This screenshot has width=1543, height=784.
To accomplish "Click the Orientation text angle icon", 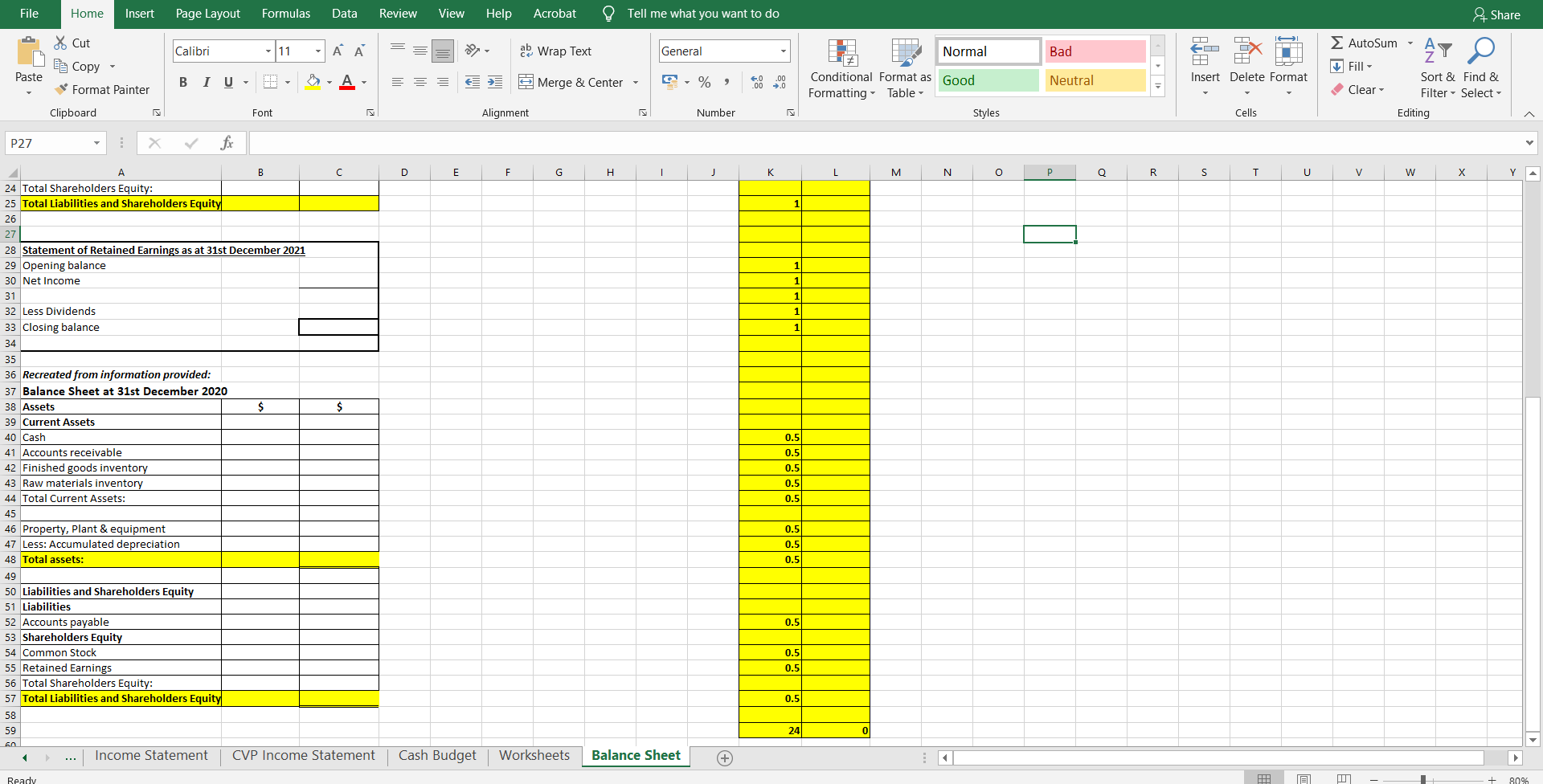I will (x=473, y=51).
